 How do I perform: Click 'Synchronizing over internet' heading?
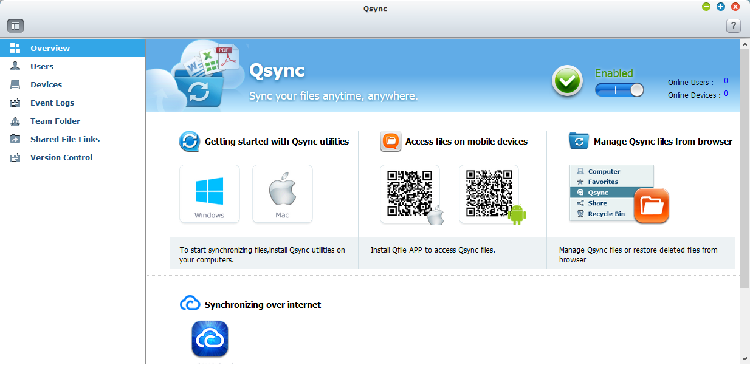(x=263, y=305)
